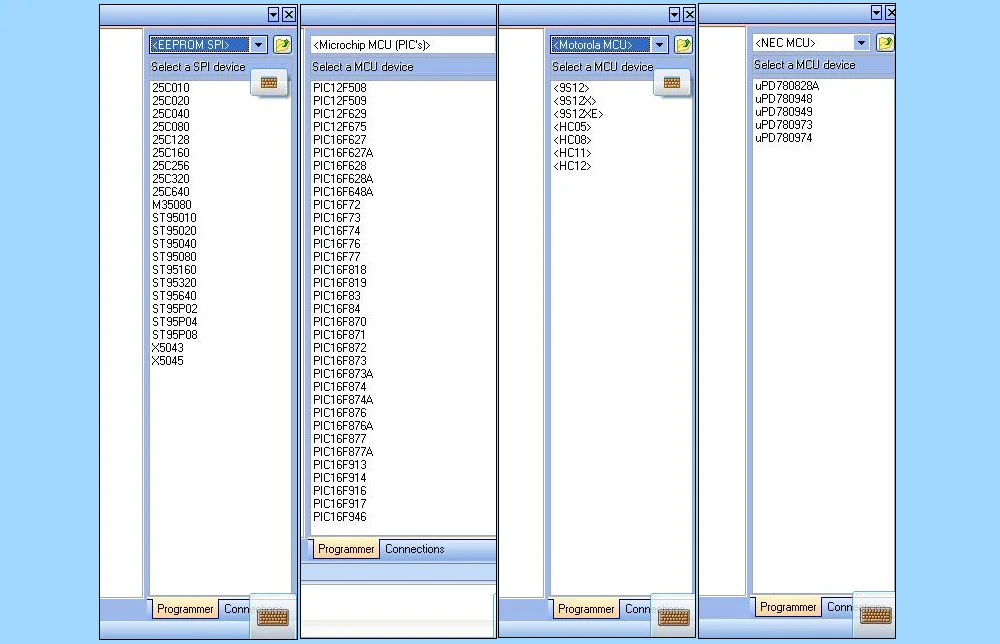Select 25C010 in the SPI device list
This screenshot has width=1000, height=644.
171,88
